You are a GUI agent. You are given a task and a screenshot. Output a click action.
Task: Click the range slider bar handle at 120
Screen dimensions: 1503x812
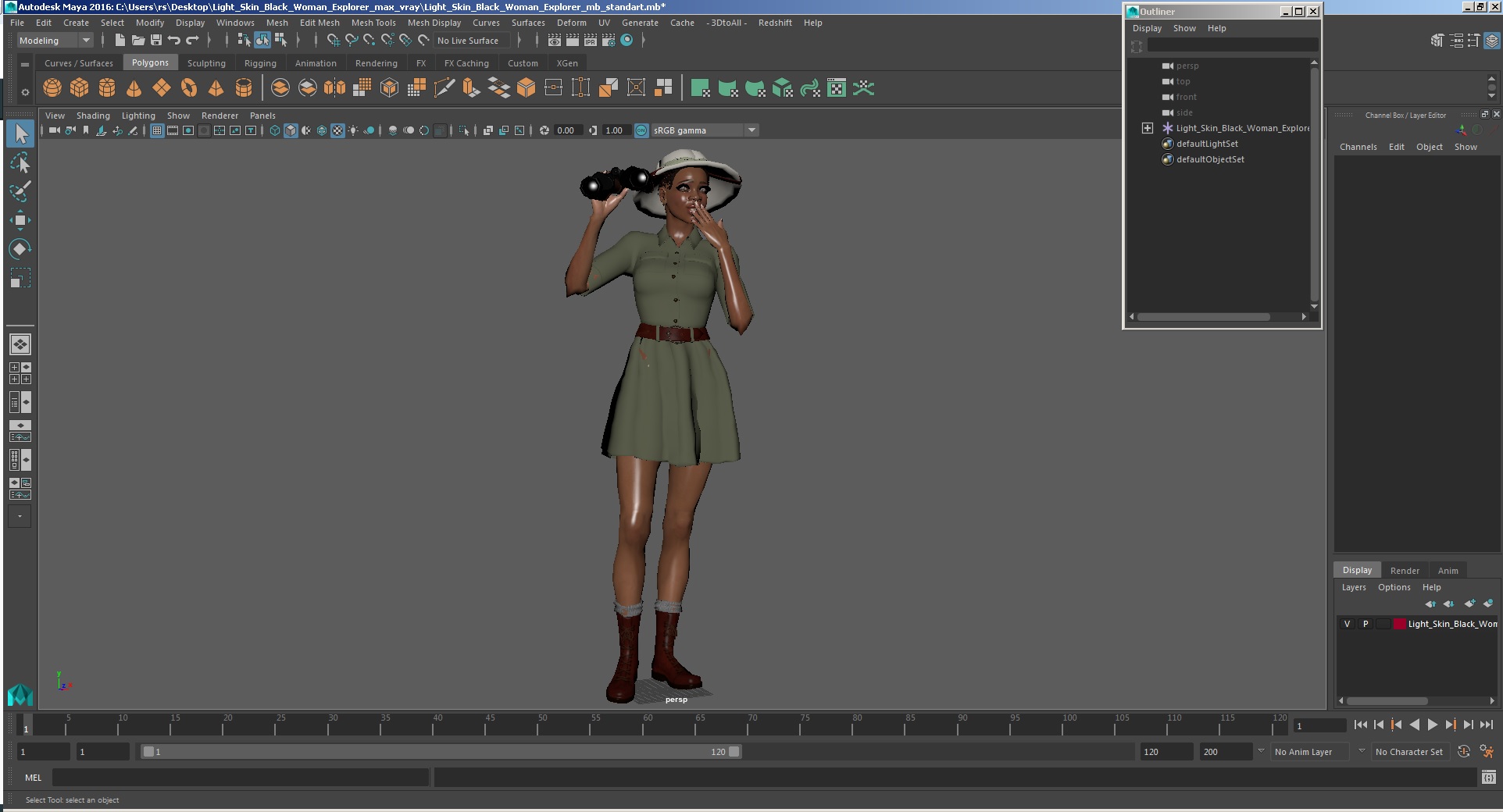click(734, 752)
